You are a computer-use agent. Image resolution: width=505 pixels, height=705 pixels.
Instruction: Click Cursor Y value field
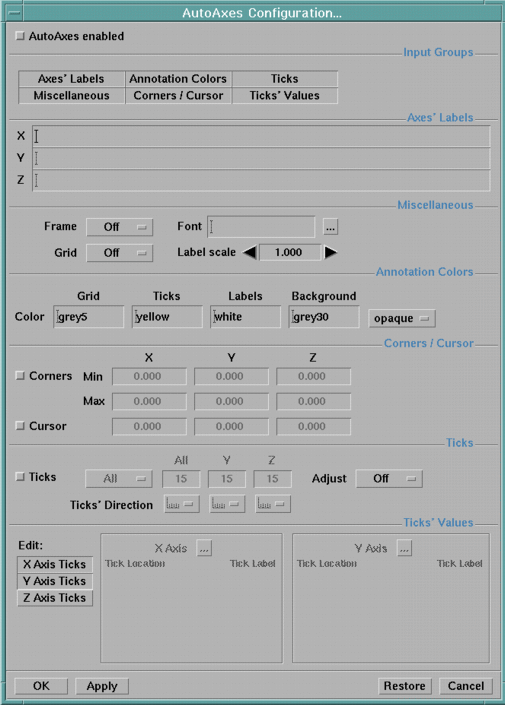coord(232,427)
